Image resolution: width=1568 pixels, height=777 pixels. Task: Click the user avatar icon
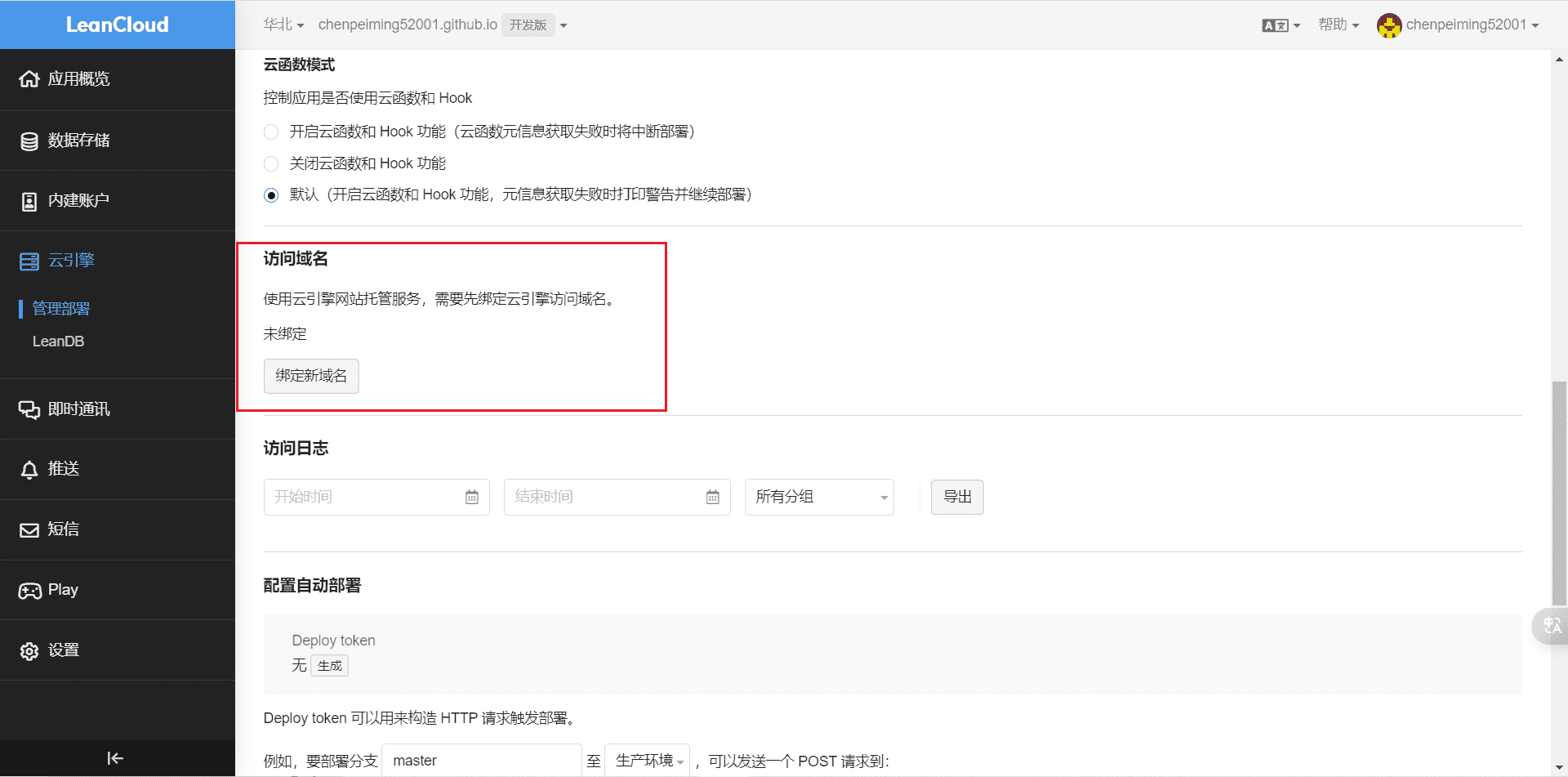(x=1388, y=25)
